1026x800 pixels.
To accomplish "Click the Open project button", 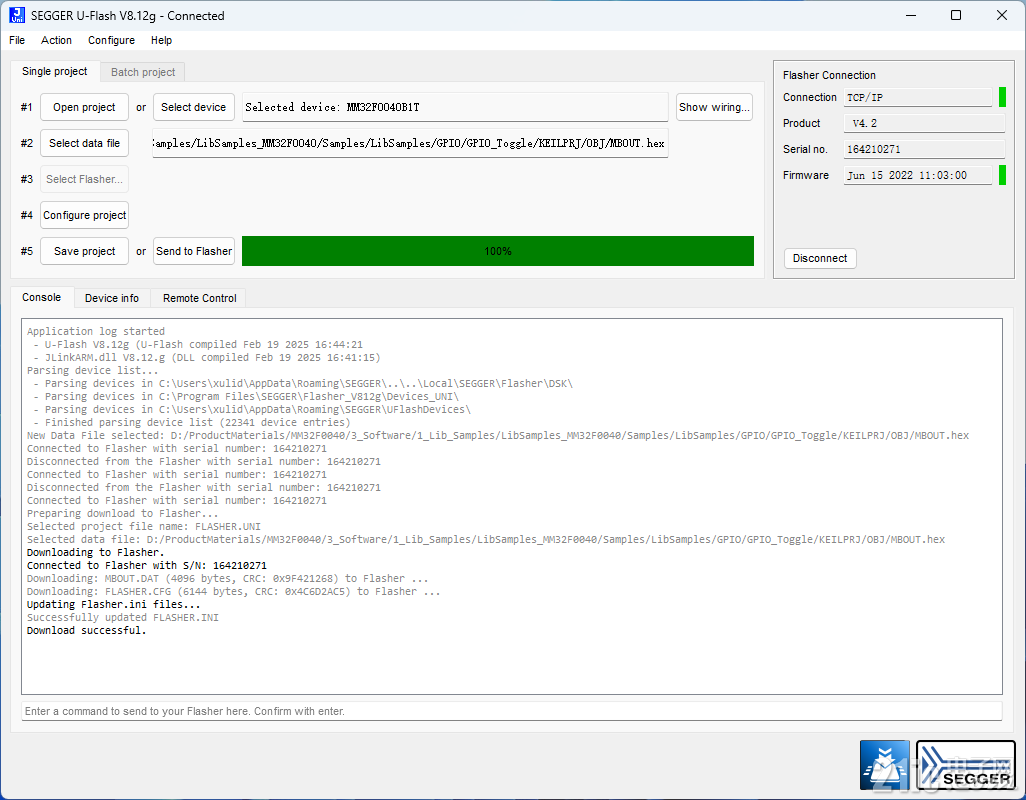I will [x=84, y=107].
